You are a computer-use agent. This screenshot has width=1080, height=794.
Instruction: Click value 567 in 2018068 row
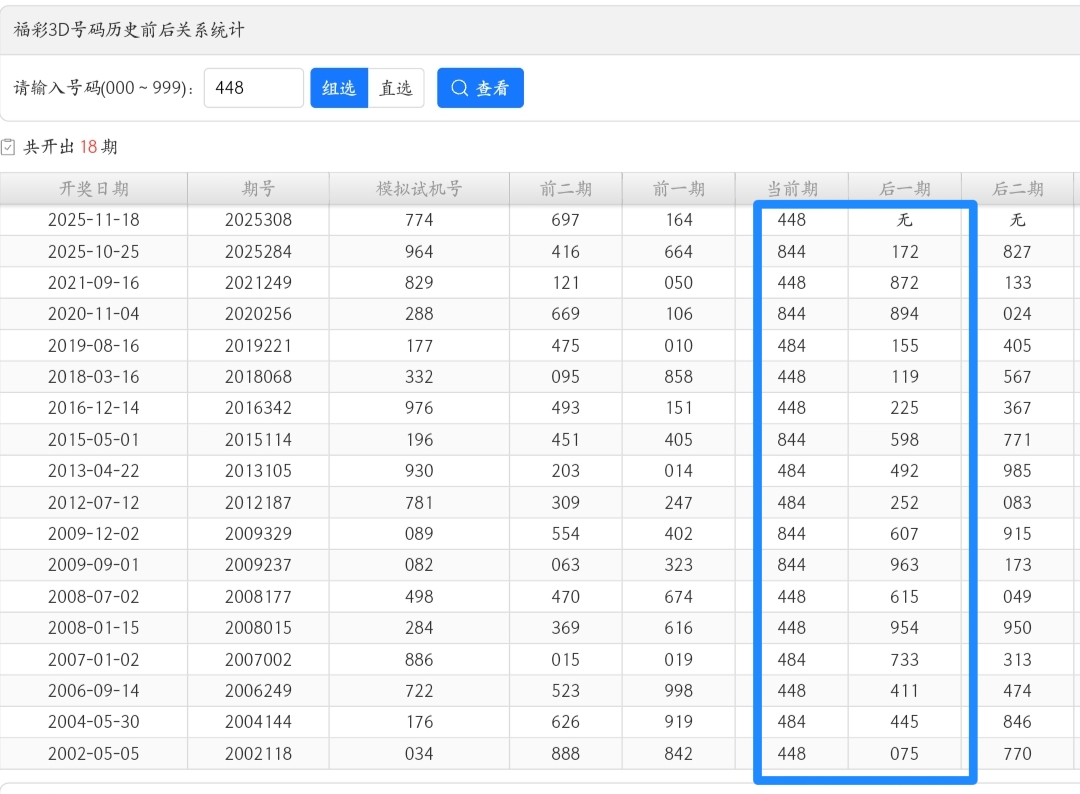[1017, 377]
